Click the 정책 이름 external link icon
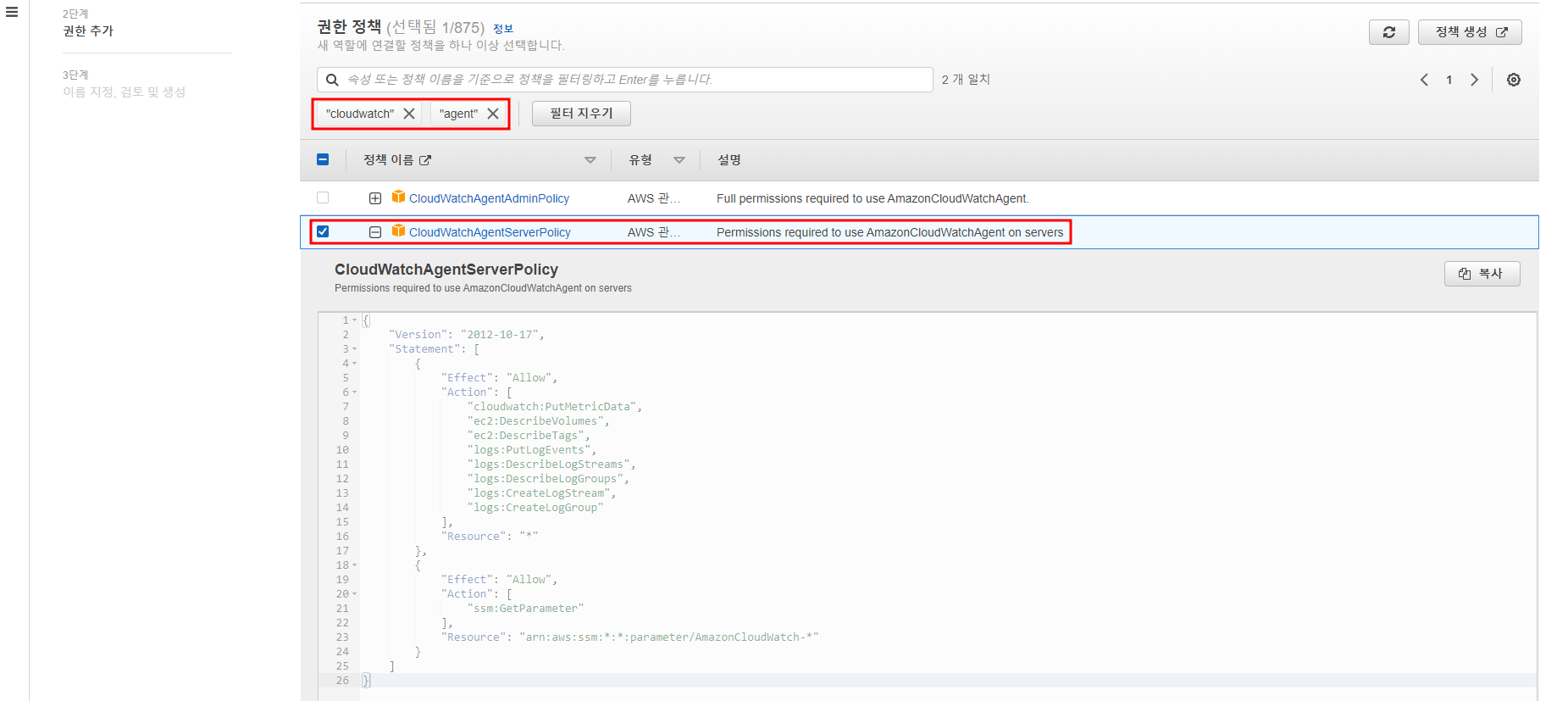 coord(425,160)
